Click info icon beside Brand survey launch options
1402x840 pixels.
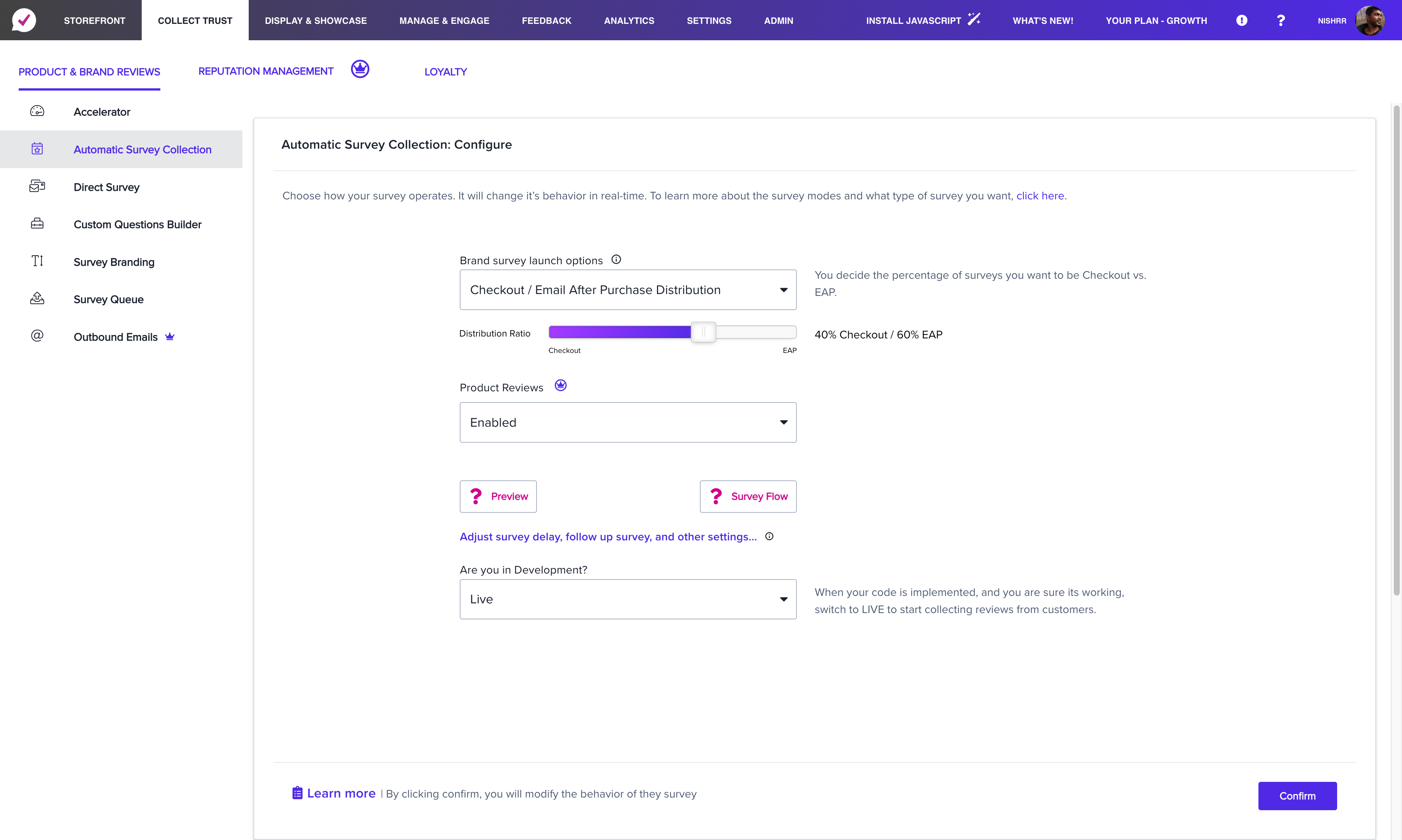pyautogui.click(x=616, y=259)
